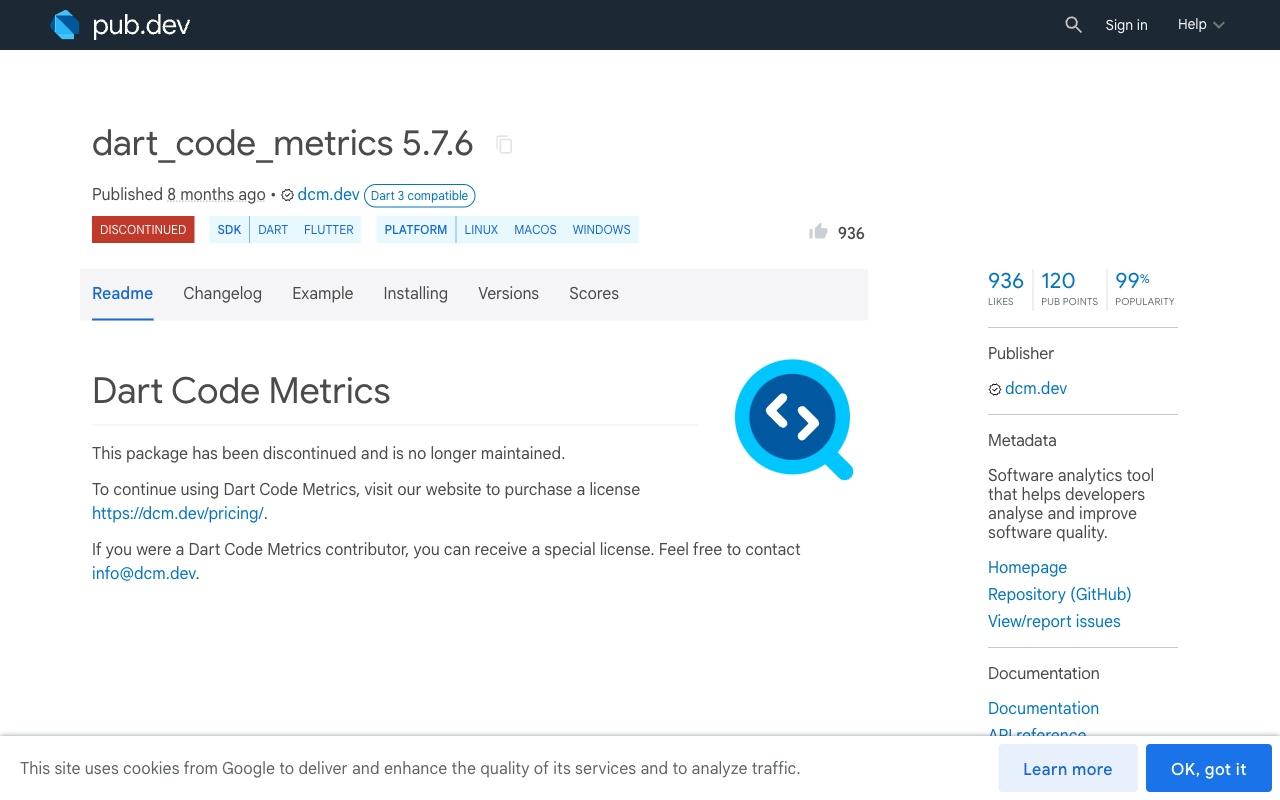Filter by the DART SDK tag
This screenshot has width=1280, height=800.
coord(273,229)
